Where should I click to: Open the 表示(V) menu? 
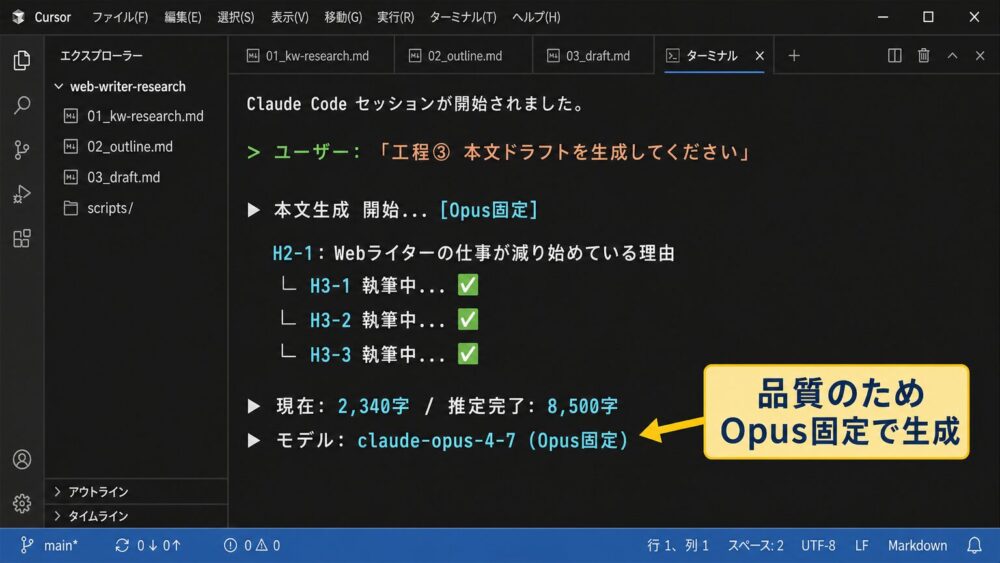(290, 17)
